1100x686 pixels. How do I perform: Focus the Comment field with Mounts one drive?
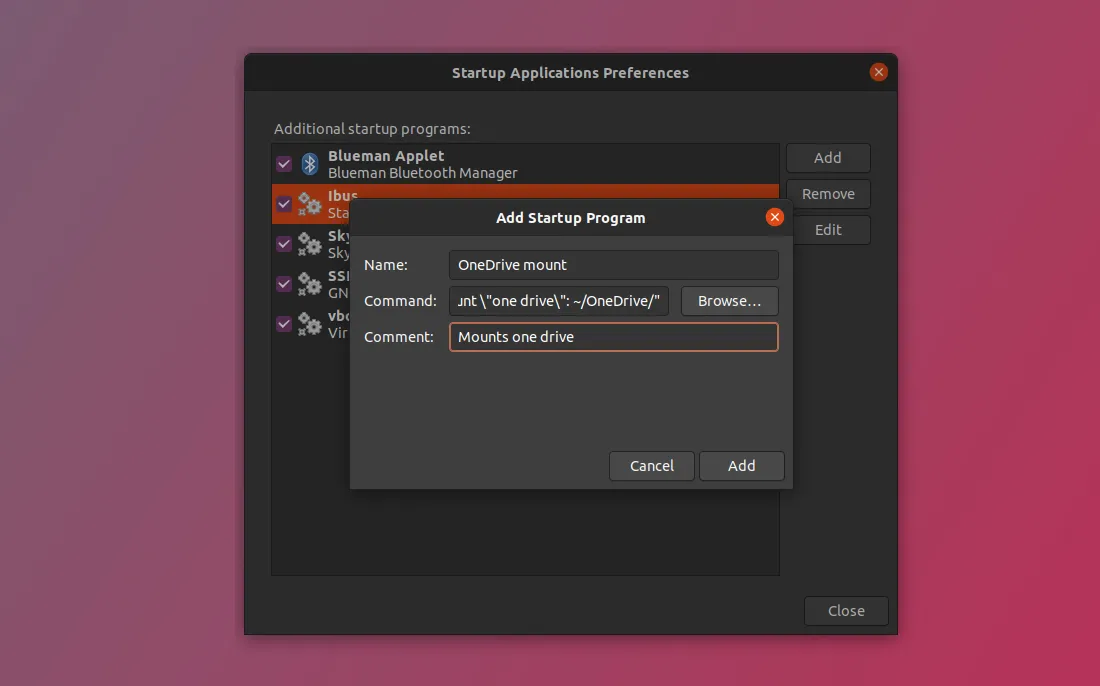pyautogui.click(x=614, y=337)
